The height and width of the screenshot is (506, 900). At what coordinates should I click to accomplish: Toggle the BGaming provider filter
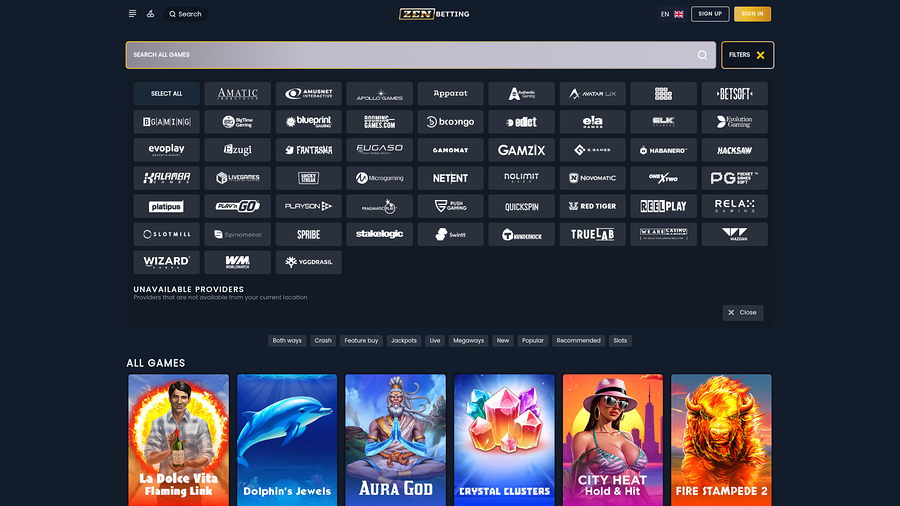coord(166,122)
